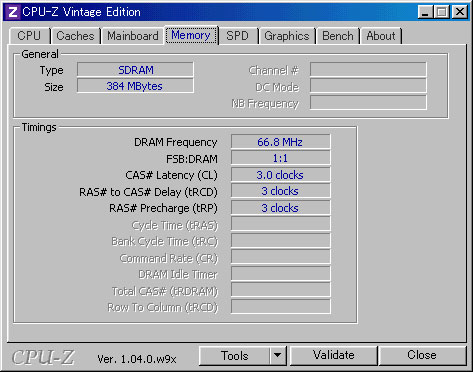Image resolution: width=473 pixels, height=372 pixels.
Task: Click the CAS# Latency (CL) label
Action: click(x=171, y=175)
